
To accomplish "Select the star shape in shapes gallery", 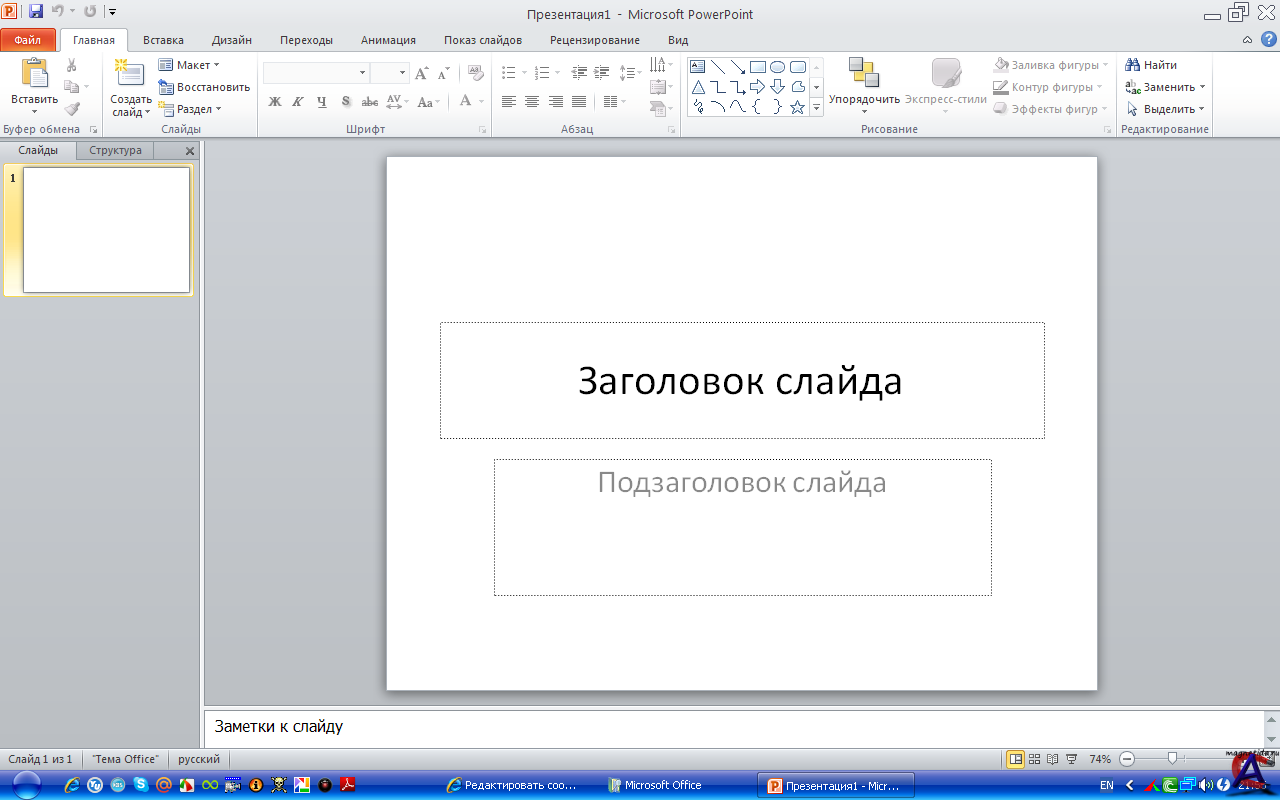I will tap(797, 107).
